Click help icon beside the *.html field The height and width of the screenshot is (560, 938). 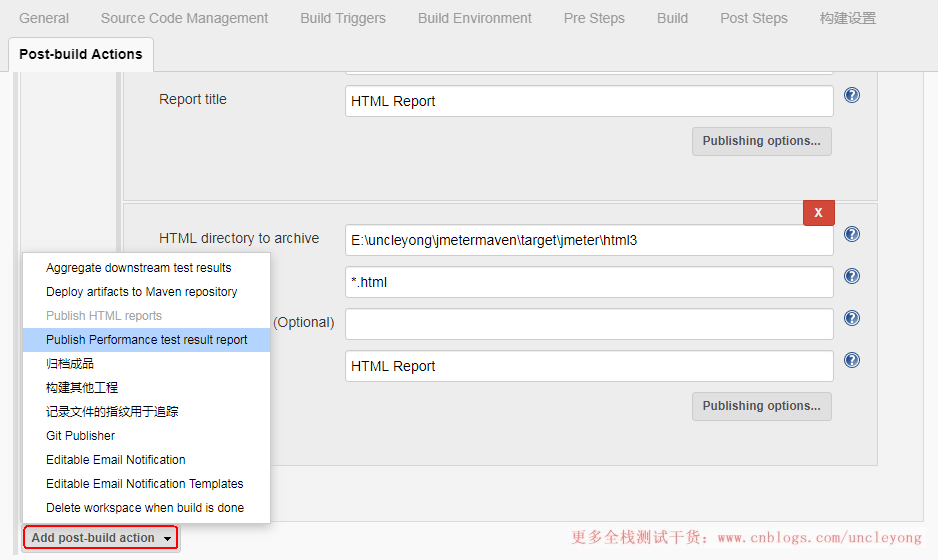852,276
